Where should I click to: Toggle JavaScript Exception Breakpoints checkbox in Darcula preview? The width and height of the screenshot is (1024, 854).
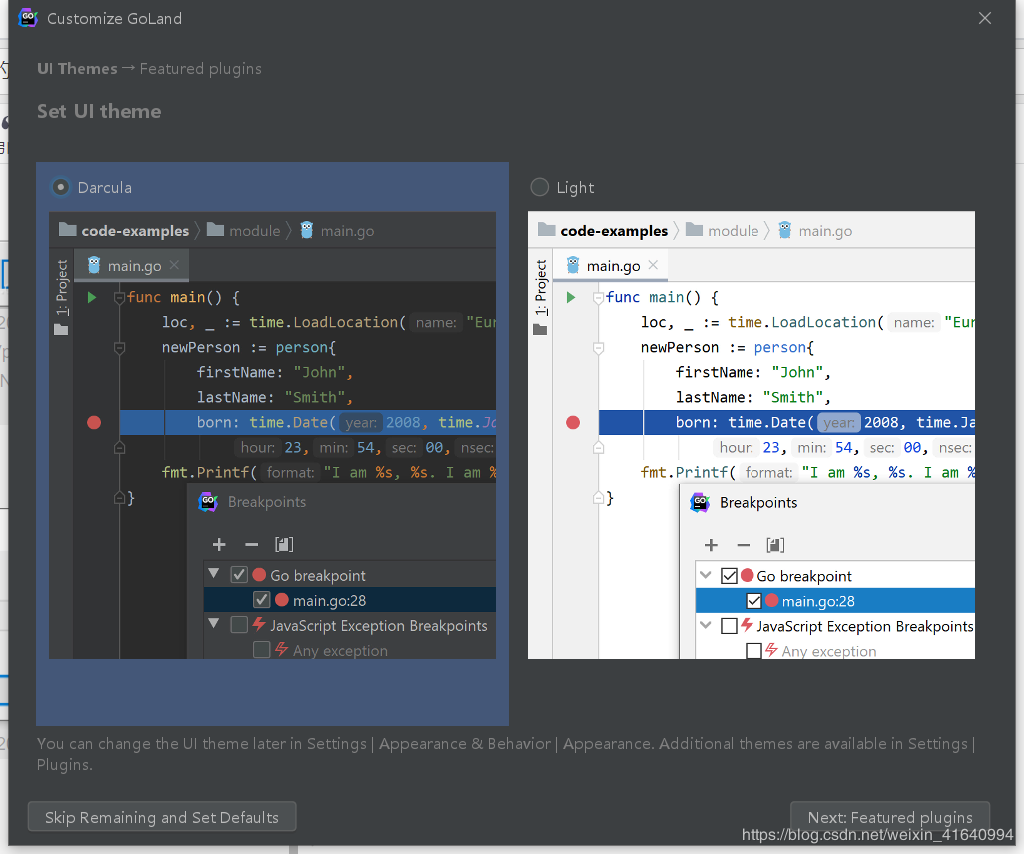pos(239,625)
